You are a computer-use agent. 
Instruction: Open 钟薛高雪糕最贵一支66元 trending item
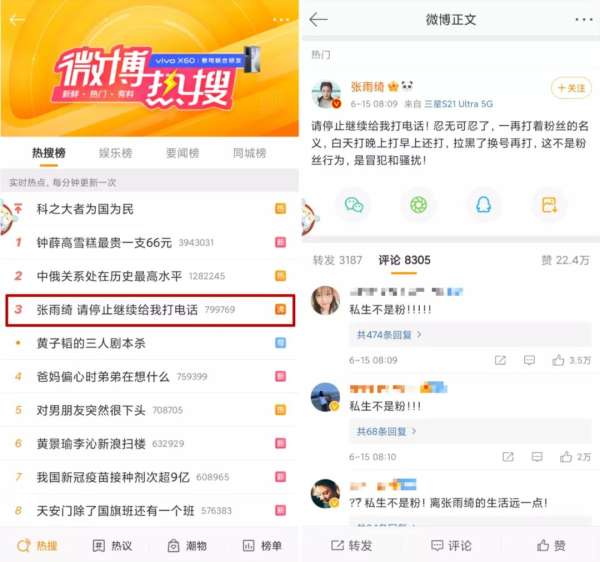coord(149,243)
